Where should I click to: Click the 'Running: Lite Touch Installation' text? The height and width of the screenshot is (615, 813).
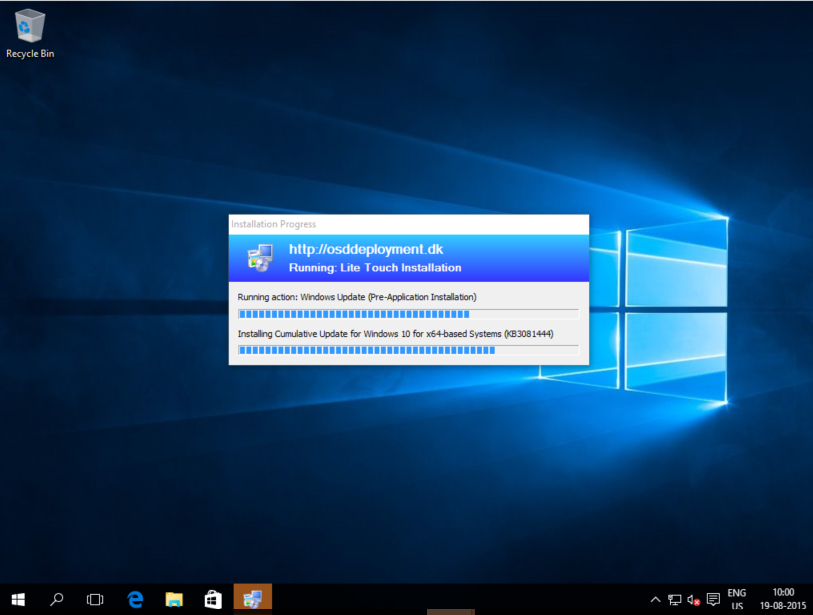click(x=375, y=268)
